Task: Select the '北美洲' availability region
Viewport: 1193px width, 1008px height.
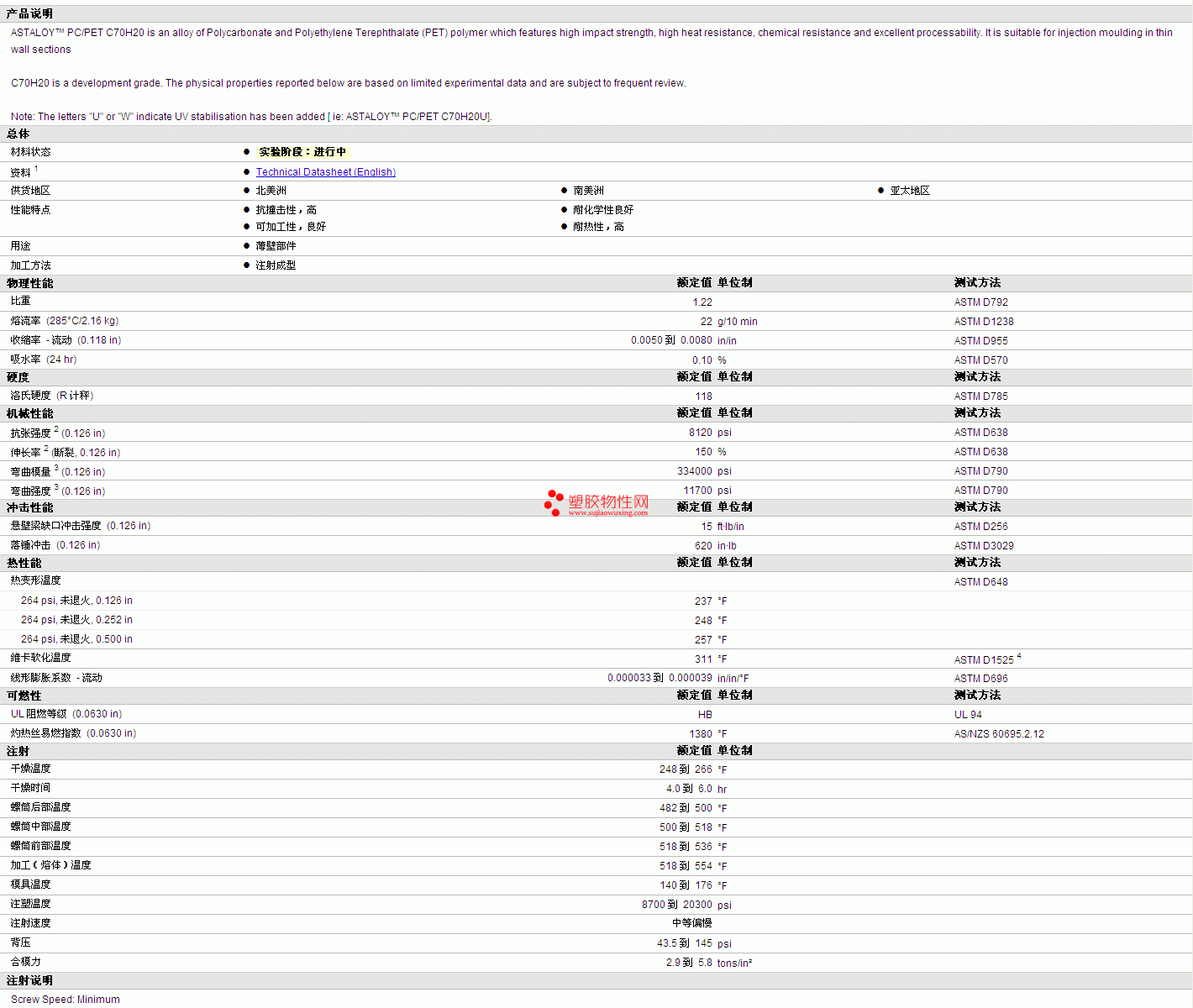Action: (271, 191)
